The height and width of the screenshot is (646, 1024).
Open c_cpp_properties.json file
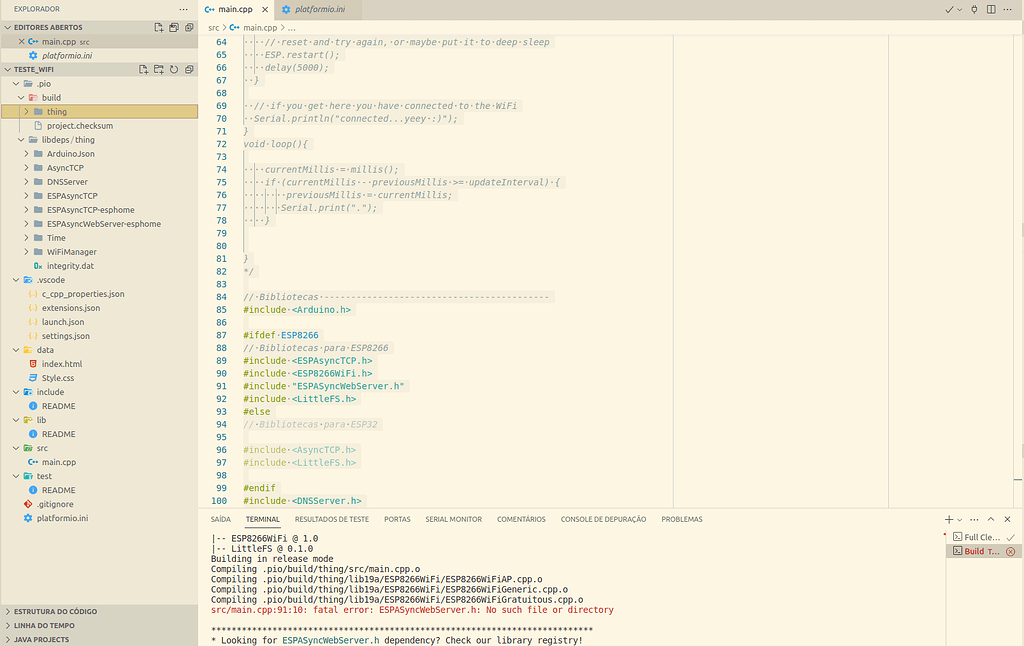tap(99, 294)
